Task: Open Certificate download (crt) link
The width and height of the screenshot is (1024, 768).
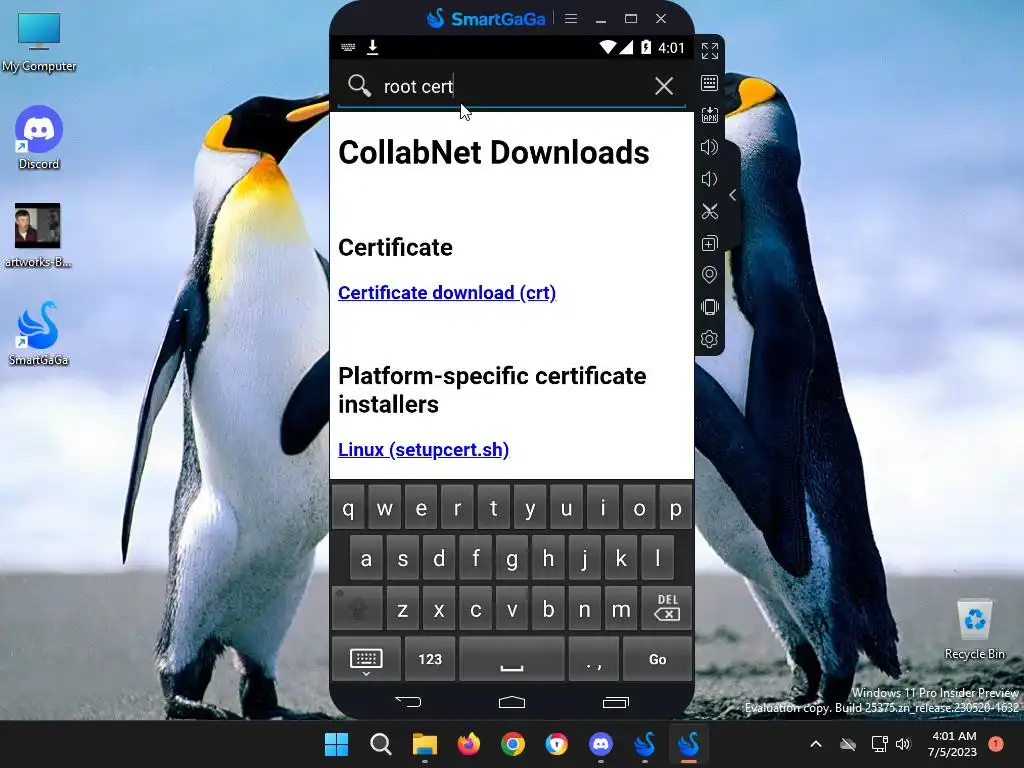Action: pyautogui.click(x=447, y=293)
